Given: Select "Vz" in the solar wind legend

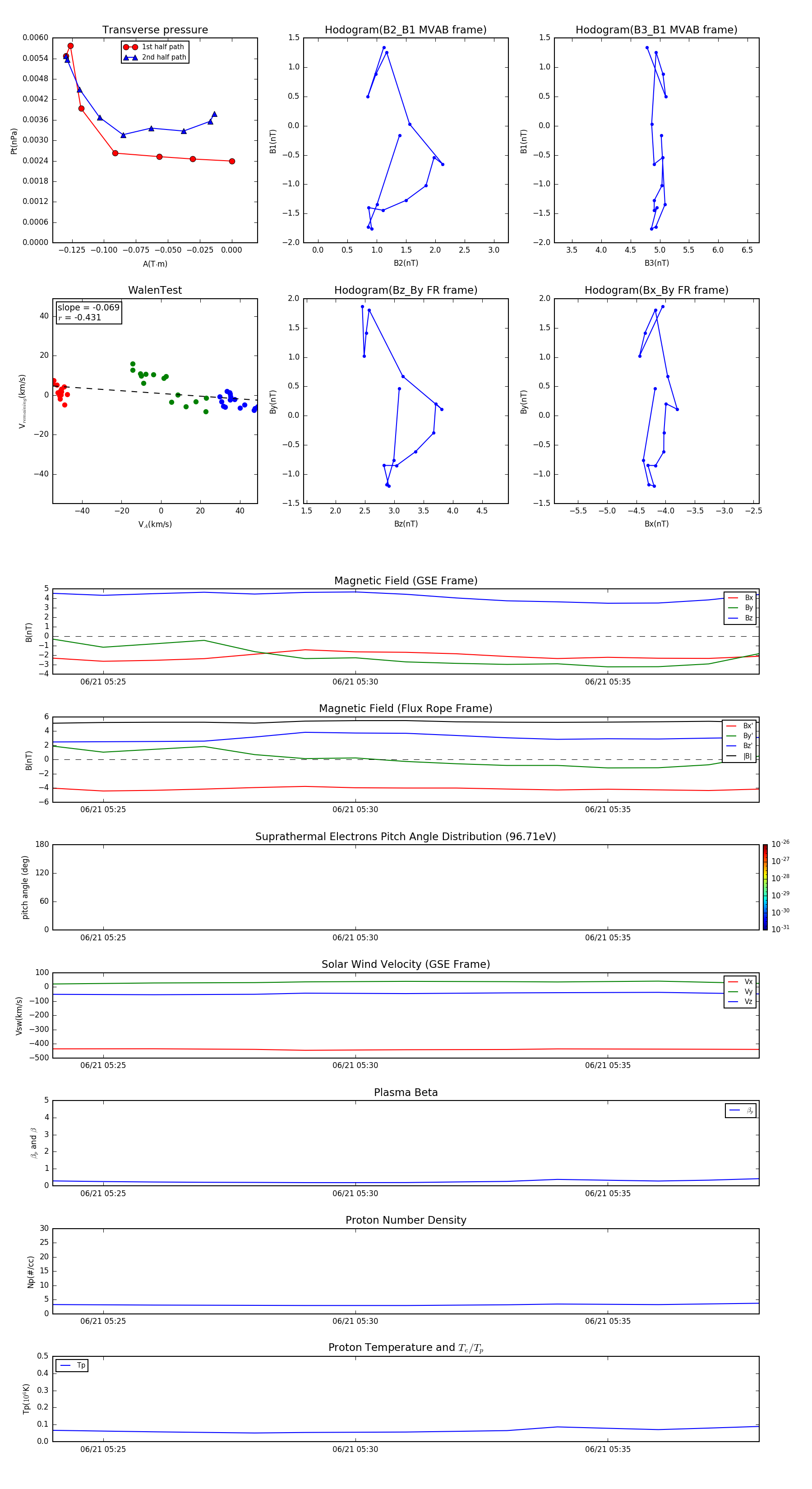Looking at the screenshot, I should [x=740, y=1002].
